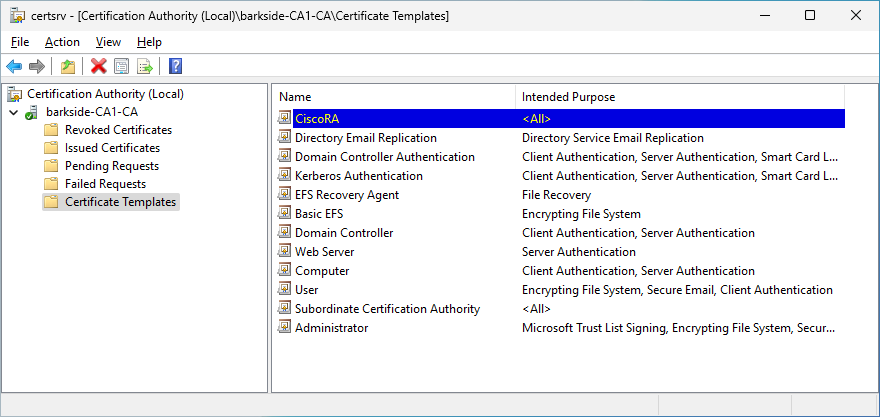Click the Back arrow toolbar button
Screen dimensions: 880x417
coord(14,67)
